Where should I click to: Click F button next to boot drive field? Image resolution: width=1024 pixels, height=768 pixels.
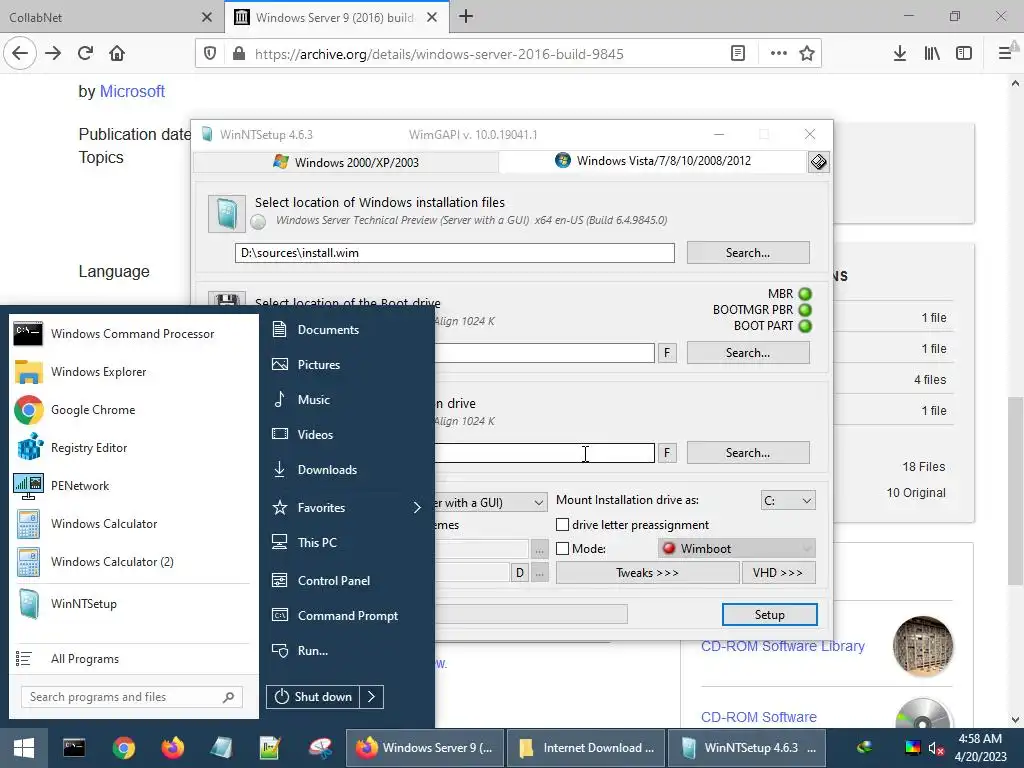(667, 353)
